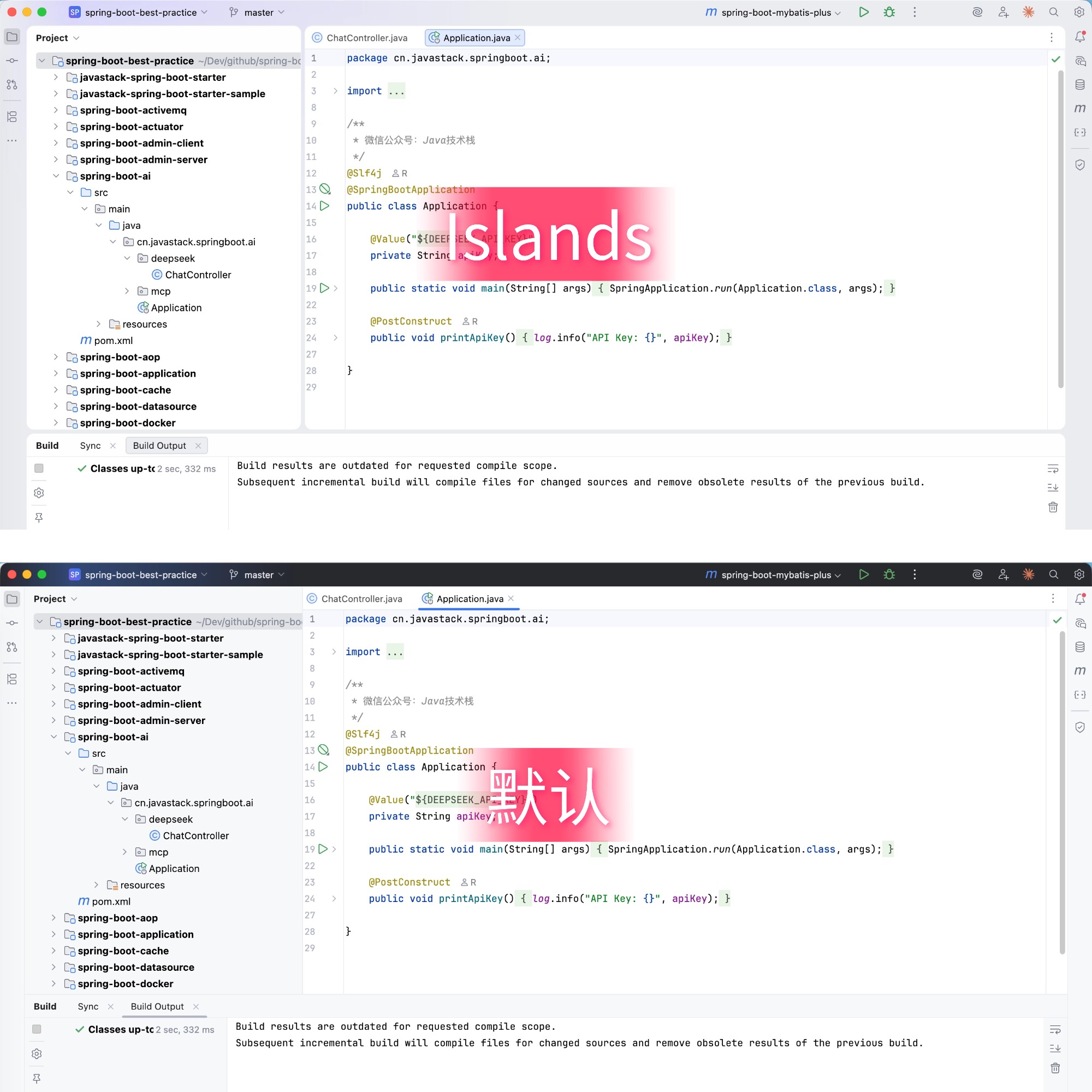Viewport: 1092px width, 1092px height.
Task: Toggle pin tab icon in Build panel of the dark-titlebar window
Action: 37,1078
